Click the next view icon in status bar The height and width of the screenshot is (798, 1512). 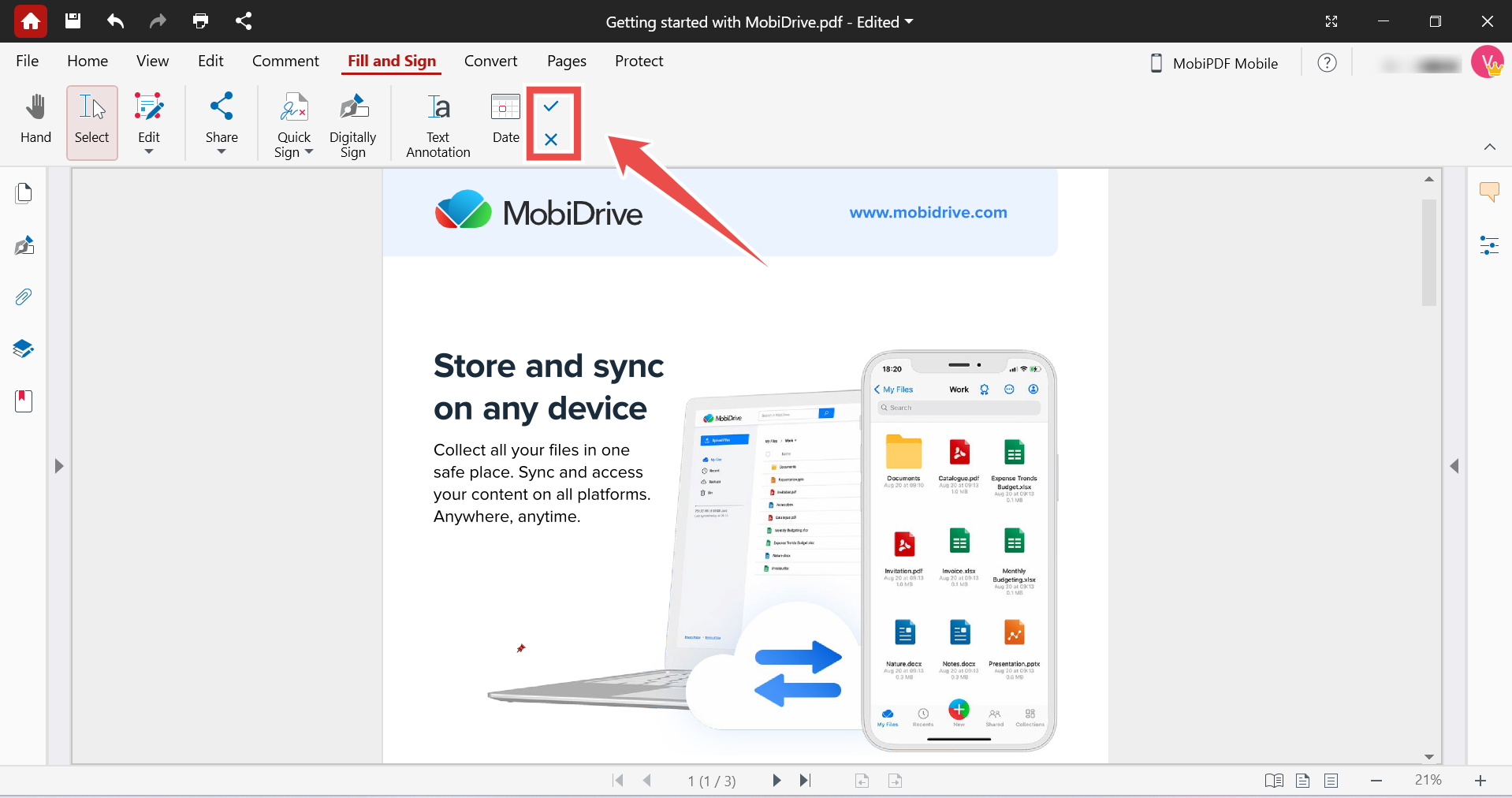click(x=895, y=781)
